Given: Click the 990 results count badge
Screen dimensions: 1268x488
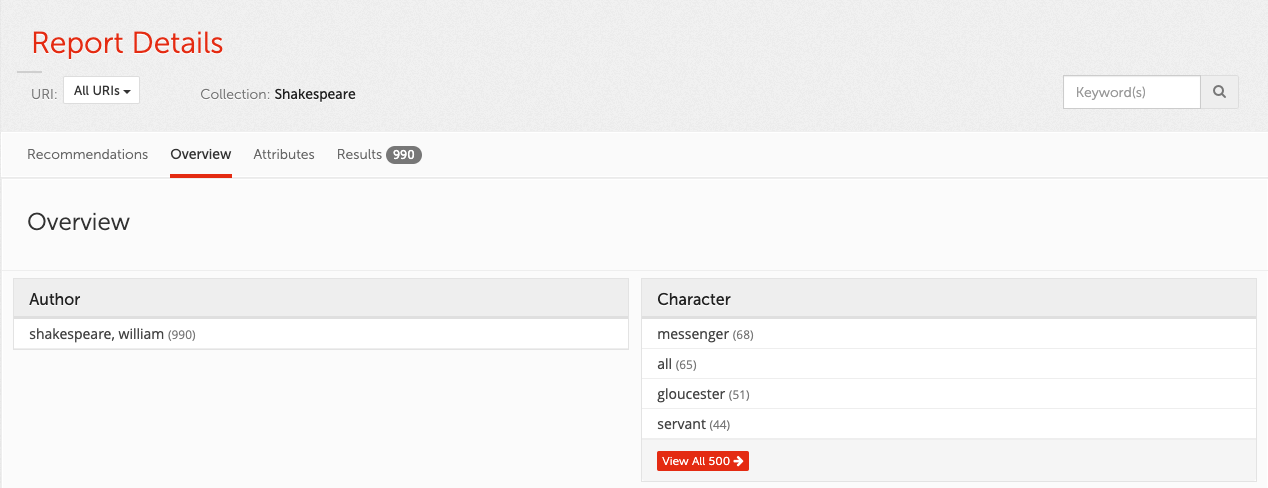Looking at the screenshot, I should pos(404,155).
